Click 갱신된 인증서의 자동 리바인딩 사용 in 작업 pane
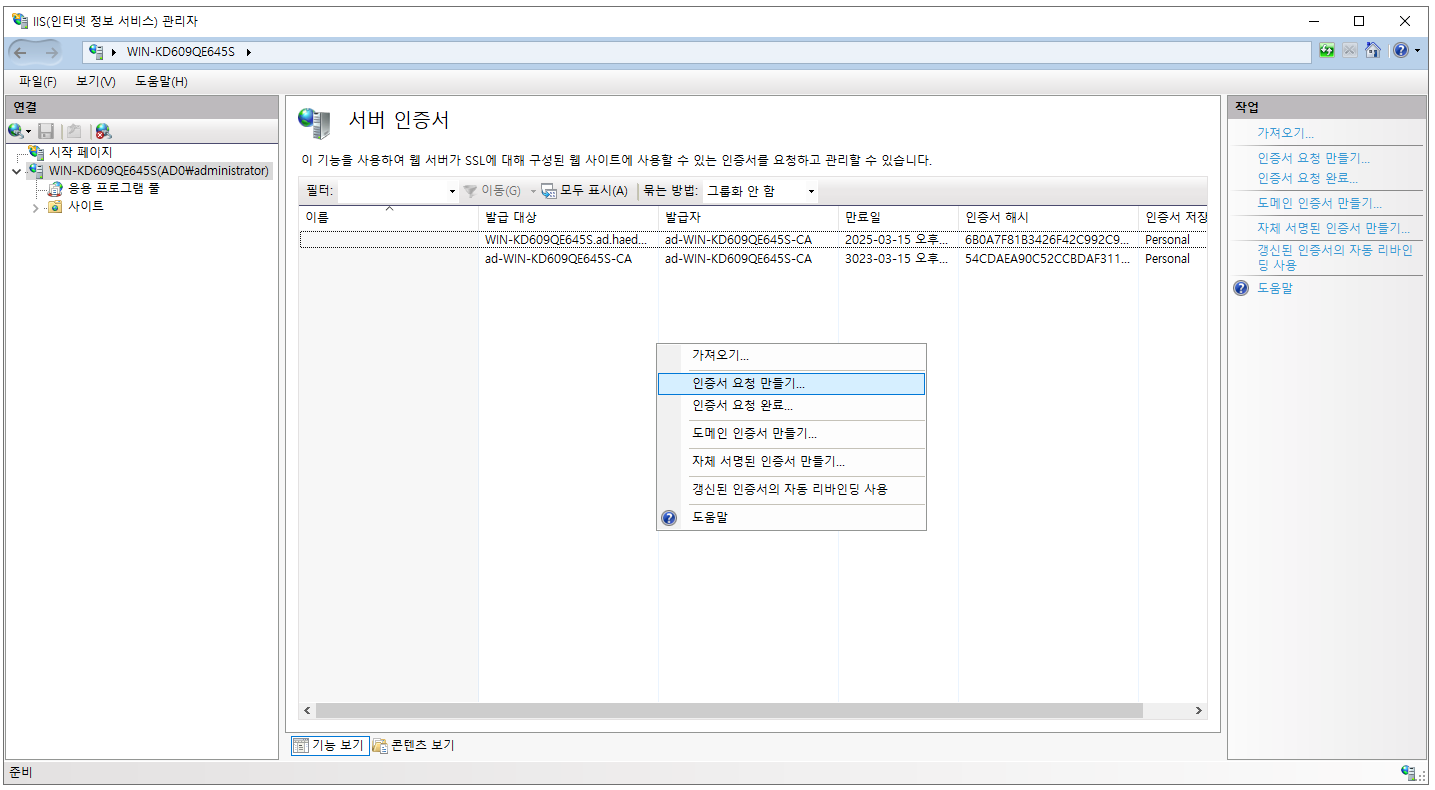The width and height of the screenshot is (1435, 790). [1335, 257]
